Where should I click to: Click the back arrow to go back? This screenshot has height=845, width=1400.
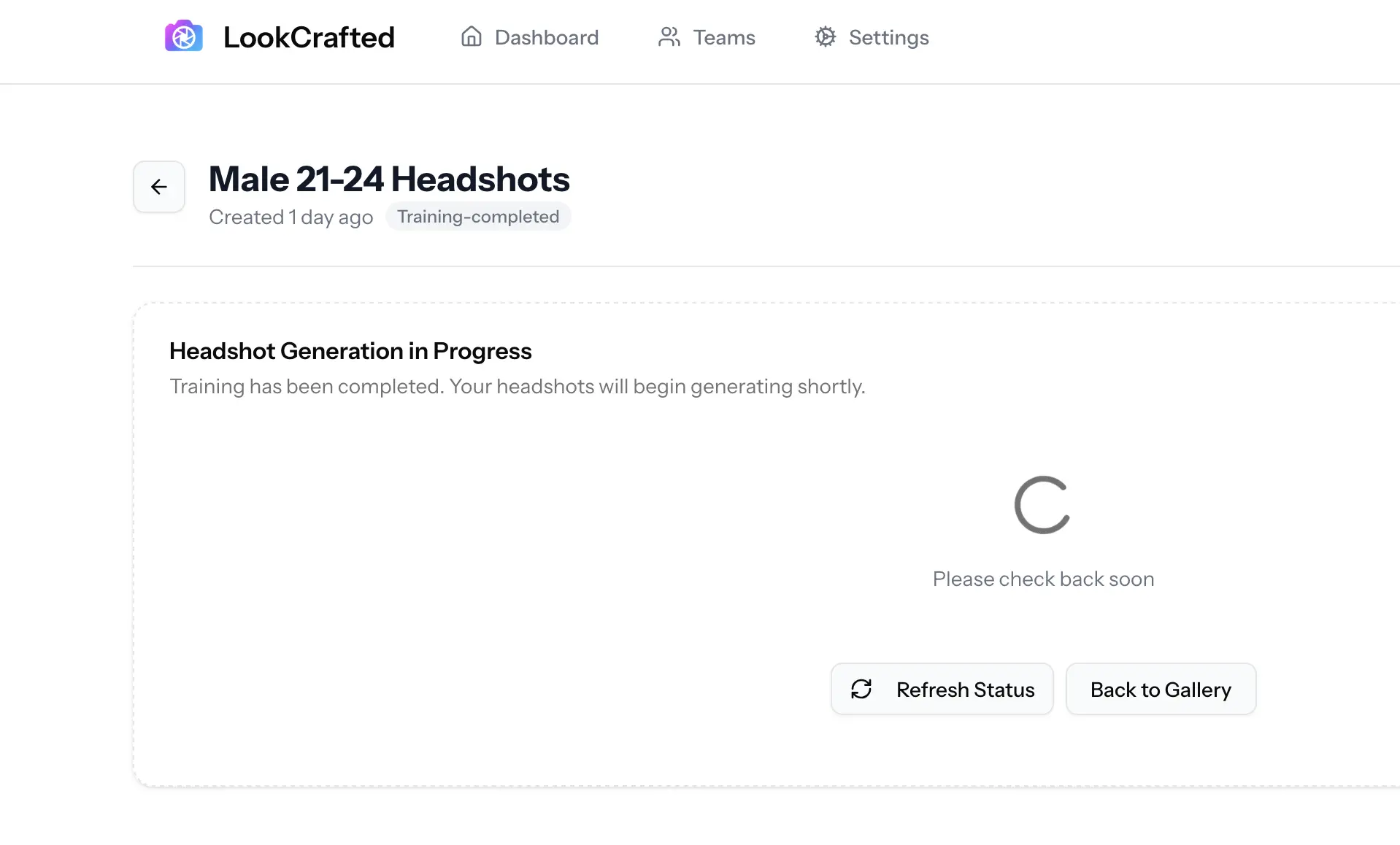[x=158, y=187]
